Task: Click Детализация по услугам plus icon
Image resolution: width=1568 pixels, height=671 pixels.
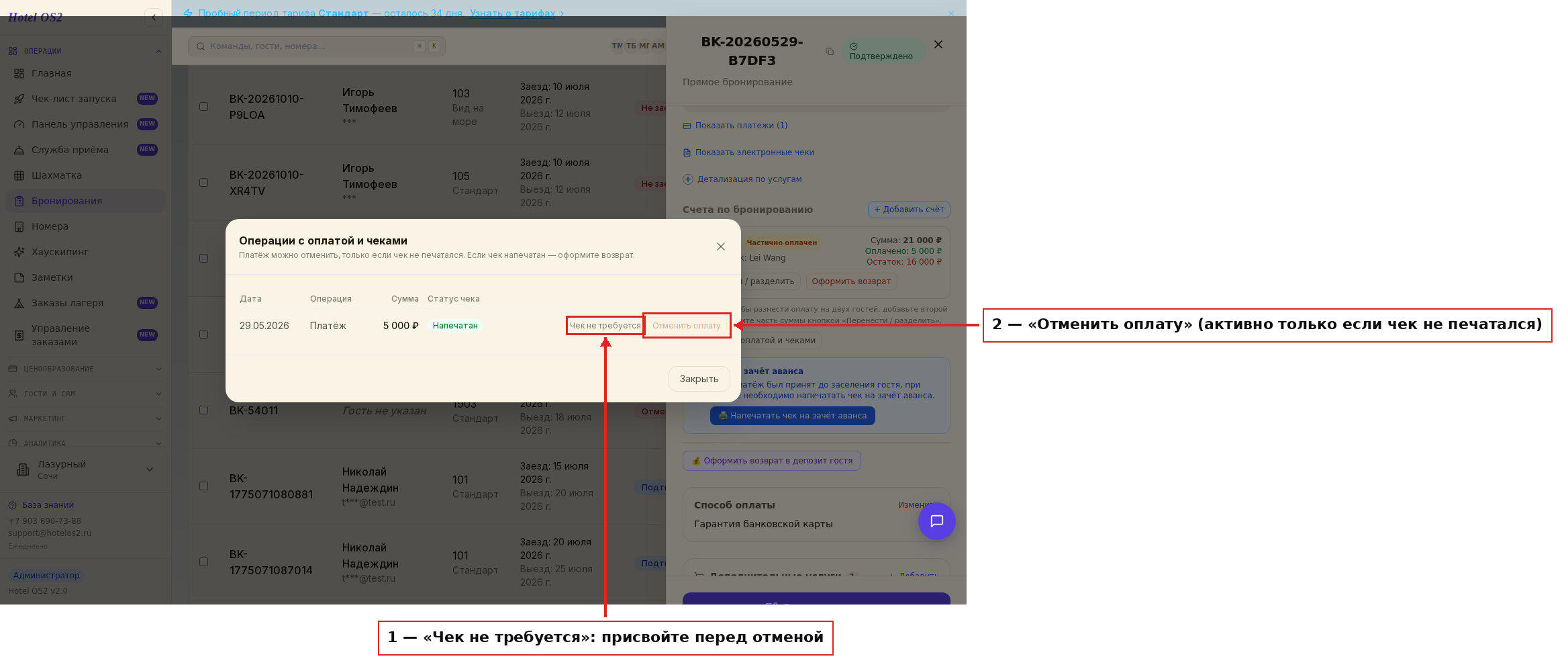Action: pyautogui.click(x=688, y=179)
